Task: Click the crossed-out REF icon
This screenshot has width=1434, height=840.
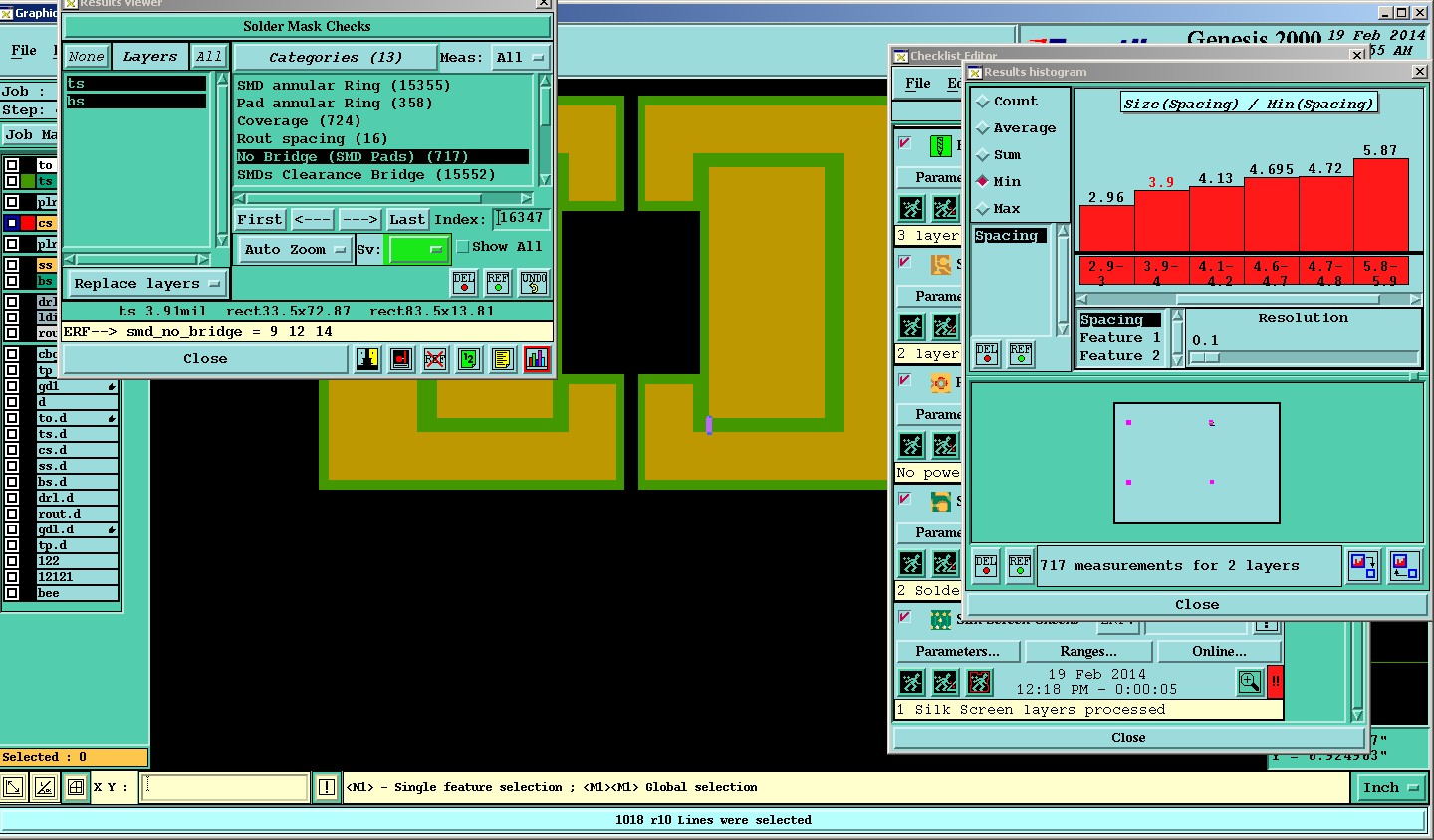Action: (x=435, y=359)
